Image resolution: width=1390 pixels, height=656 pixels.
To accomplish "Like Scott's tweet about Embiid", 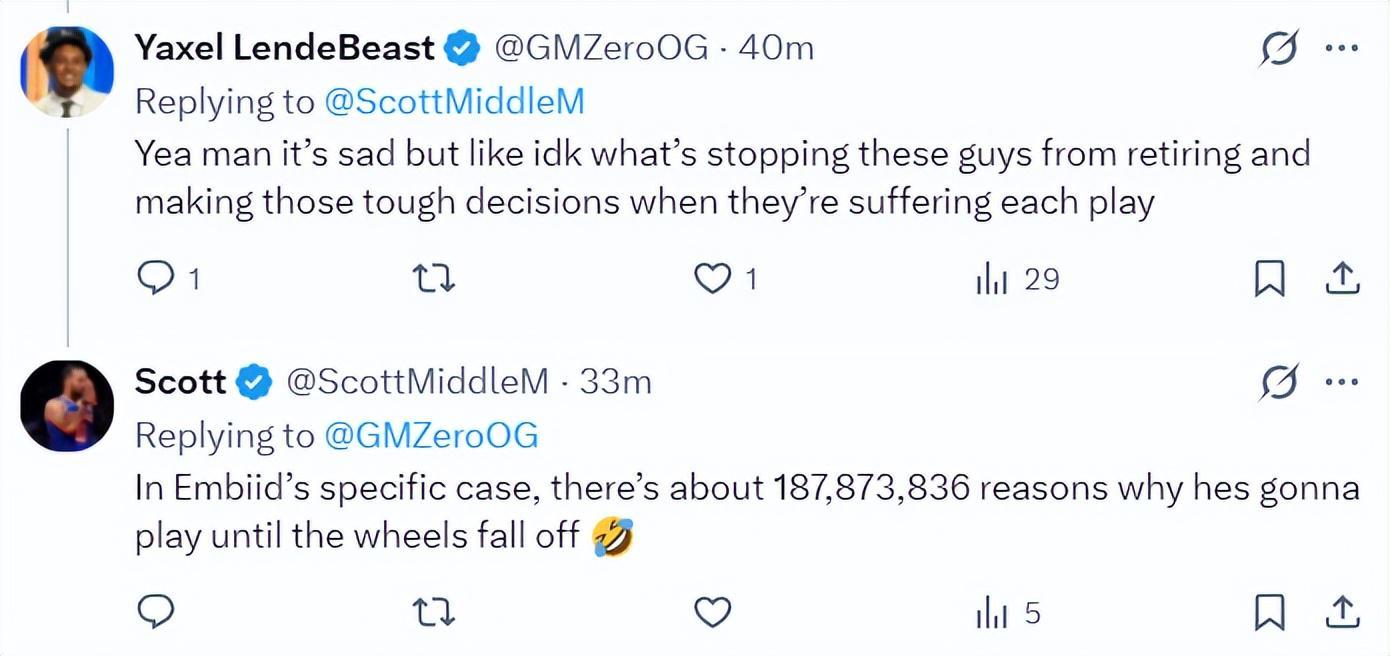I will 712,611.
